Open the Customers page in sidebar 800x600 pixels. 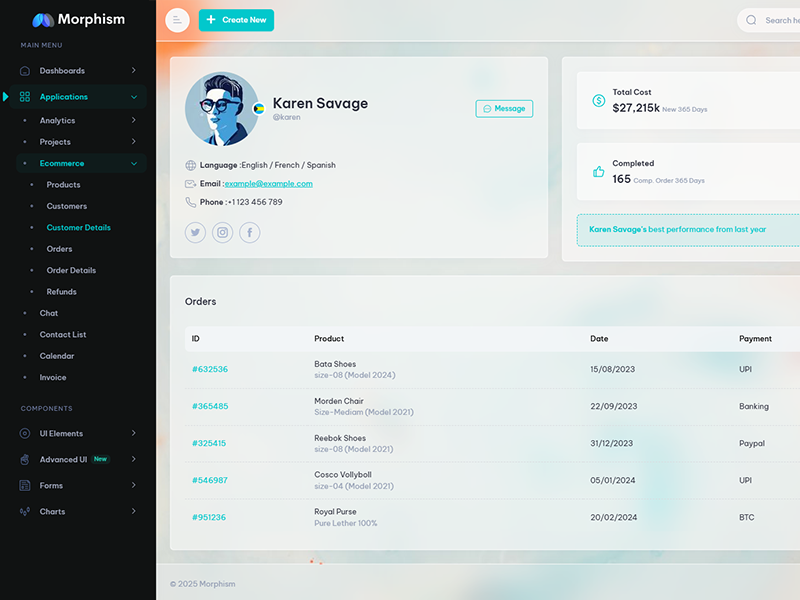click(66, 206)
